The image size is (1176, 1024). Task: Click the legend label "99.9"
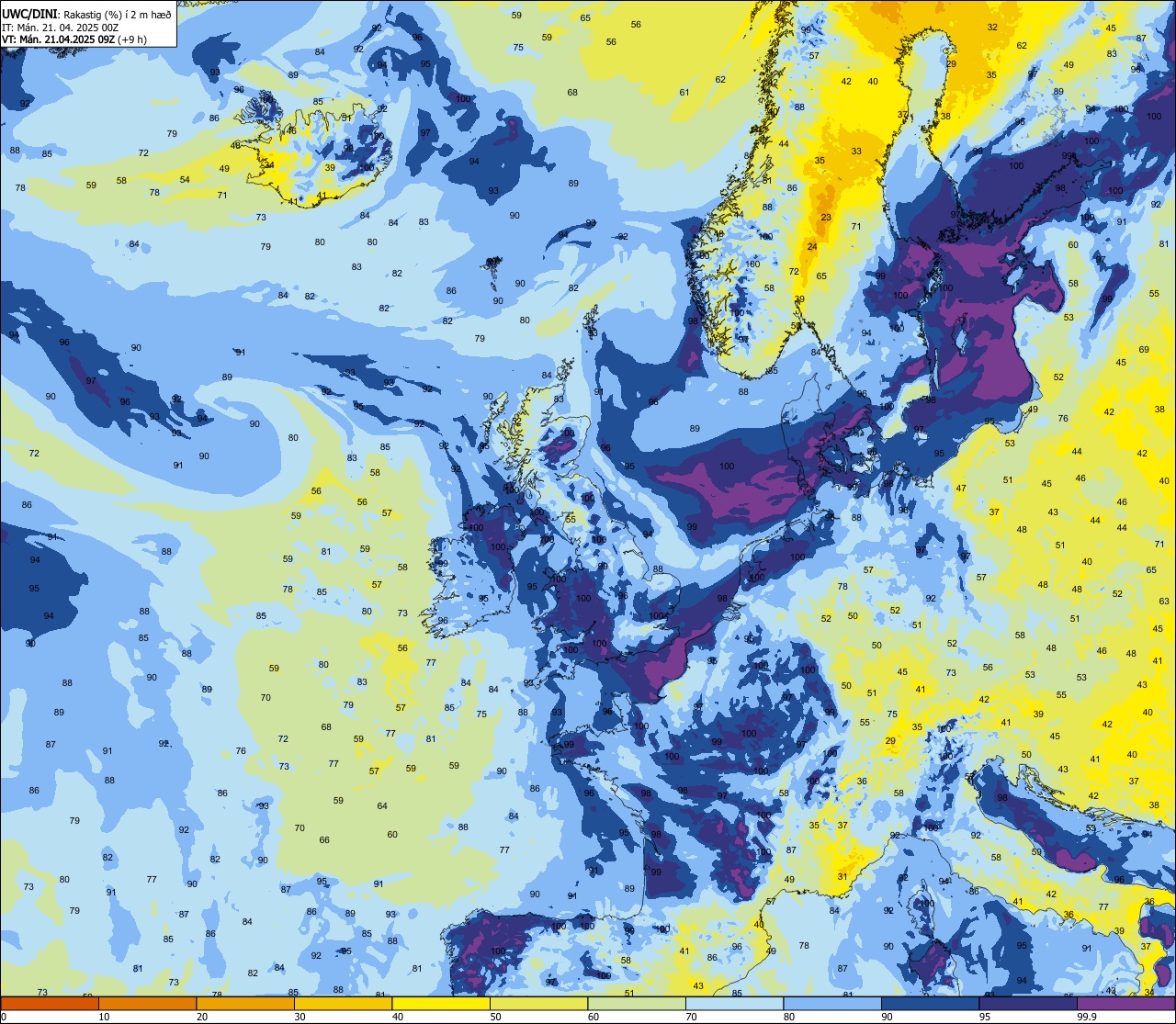point(1087,1017)
